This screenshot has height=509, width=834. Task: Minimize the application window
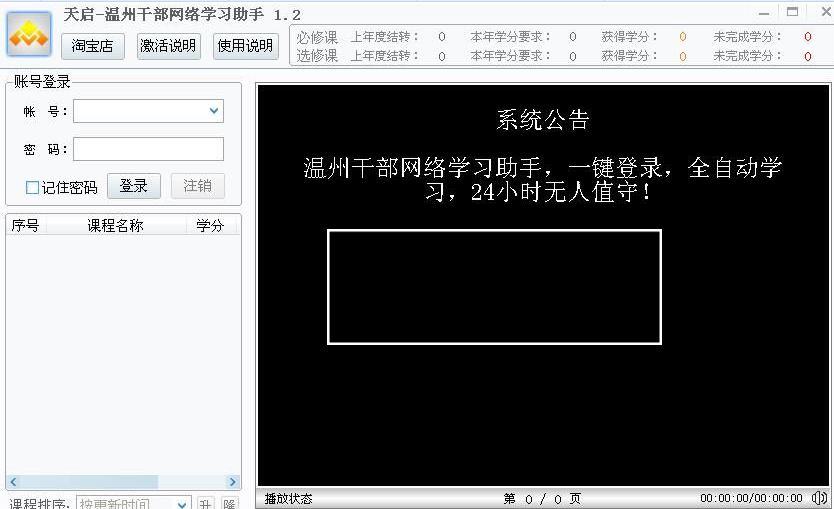point(764,13)
